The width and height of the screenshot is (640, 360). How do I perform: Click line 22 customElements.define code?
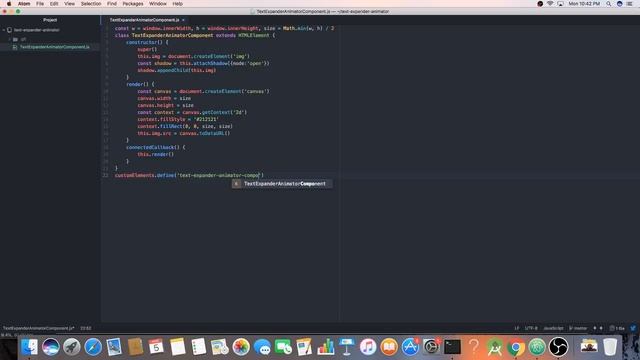189,175
